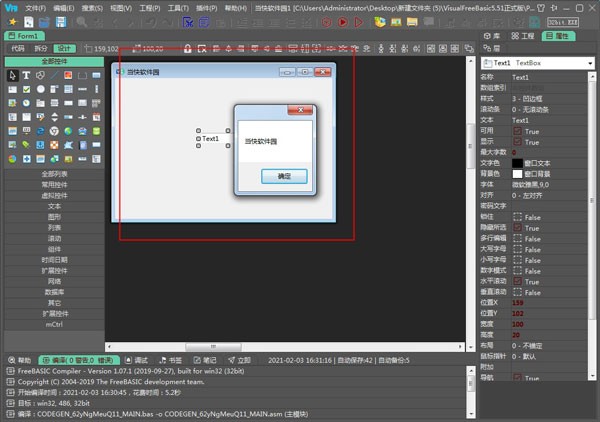Open the 工程(P) menu
Viewport: 600px width, 422px height.
point(151,7)
